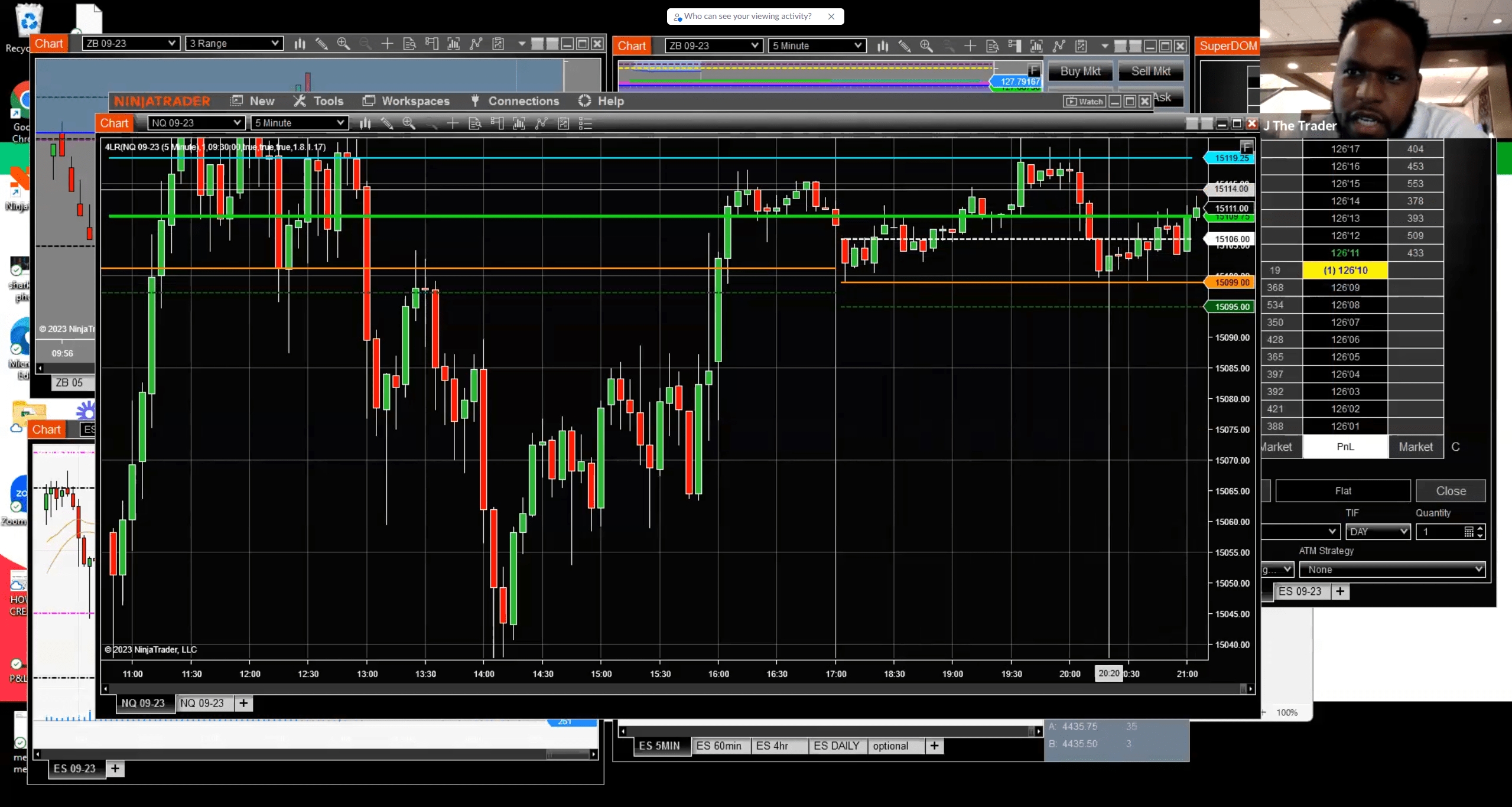Open properties icon in NQ chart toolbar
This screenshot has height=807, width=1512.
[x=563, y=123]
